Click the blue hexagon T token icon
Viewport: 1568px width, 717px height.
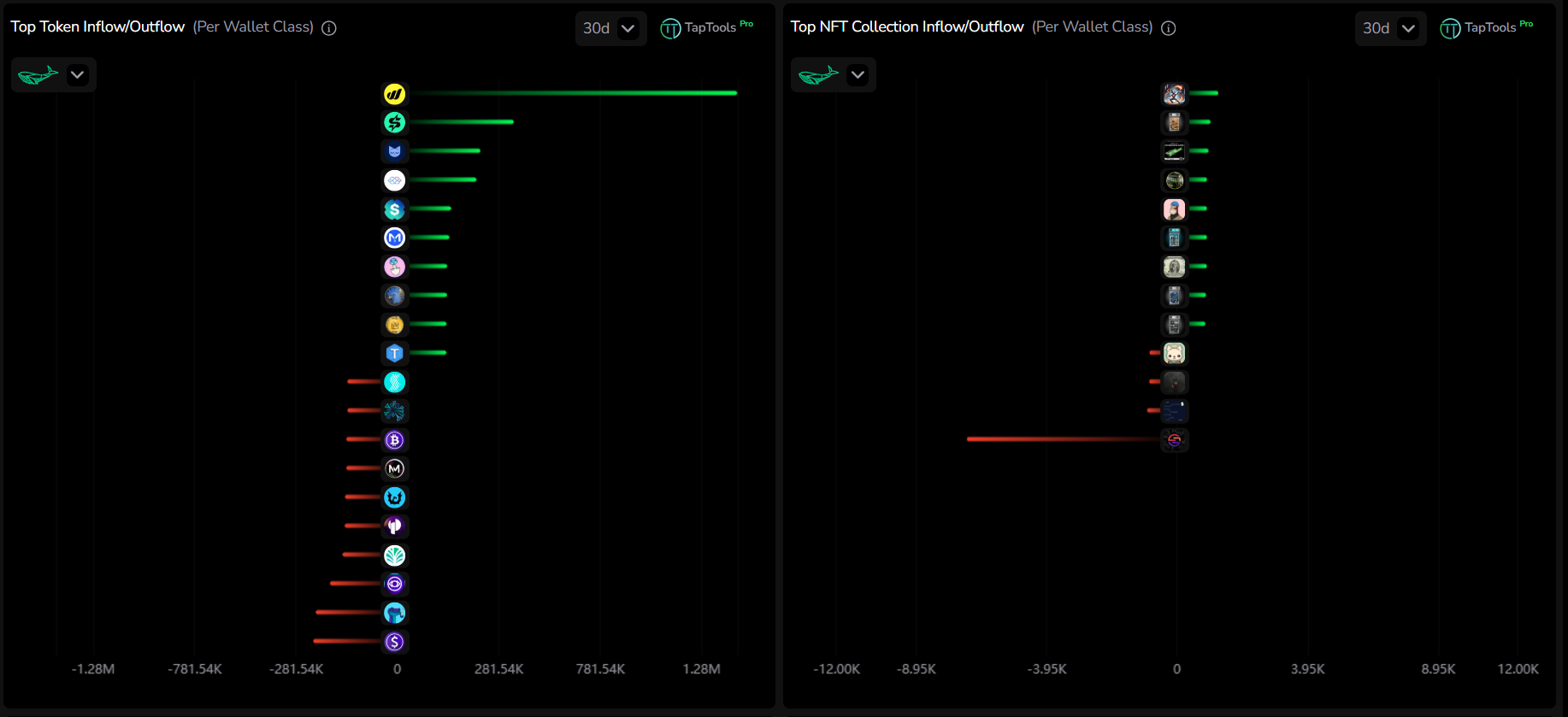(x=394, y=353)
